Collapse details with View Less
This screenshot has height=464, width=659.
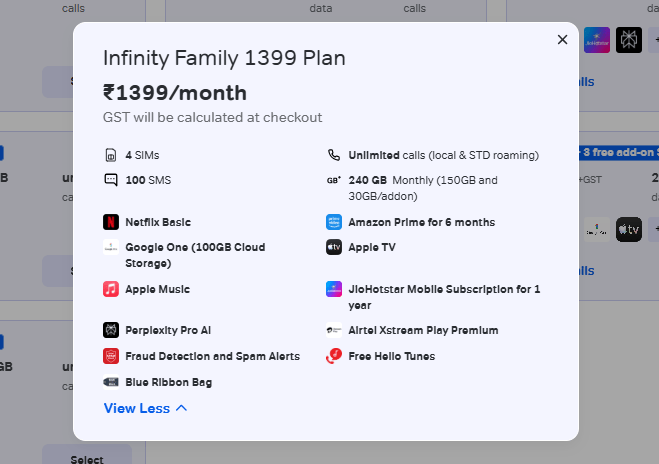pos(145,408)
